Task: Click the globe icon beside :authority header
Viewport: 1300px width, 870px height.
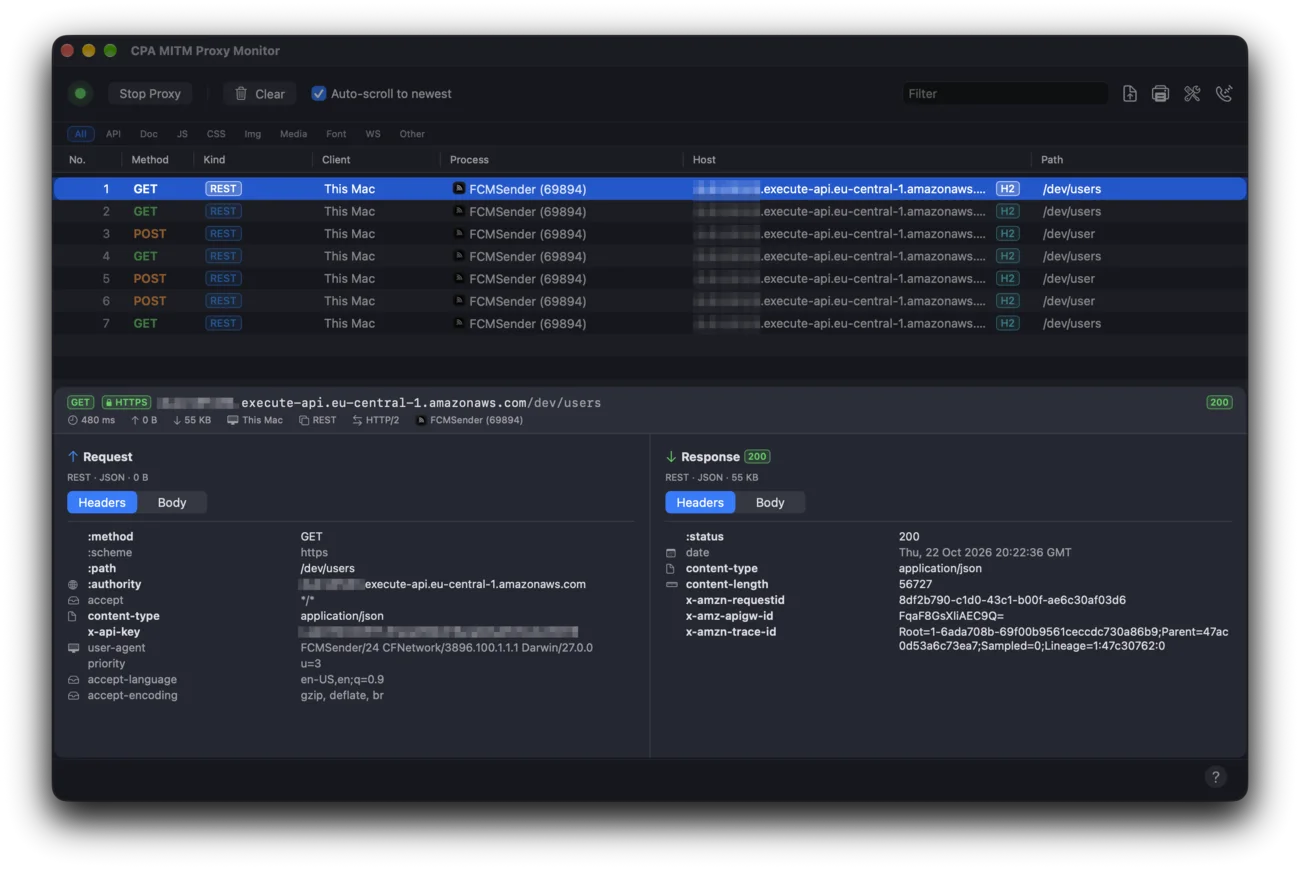Action: (x=73, y=585)
